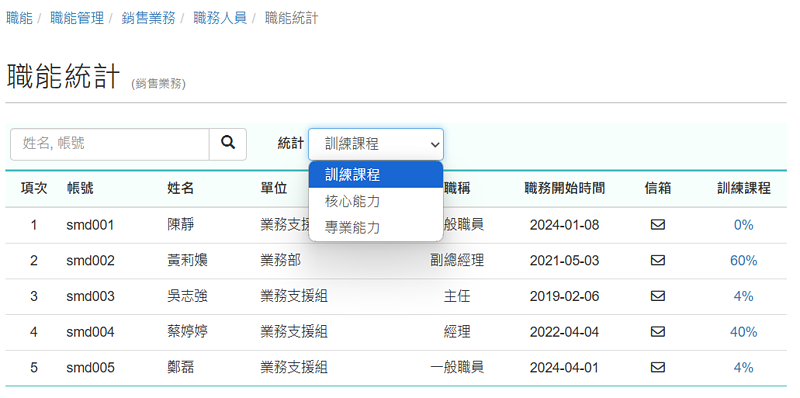800x398 pixels.
Task: Click the magnifier search button
Action: pos(228,144)
